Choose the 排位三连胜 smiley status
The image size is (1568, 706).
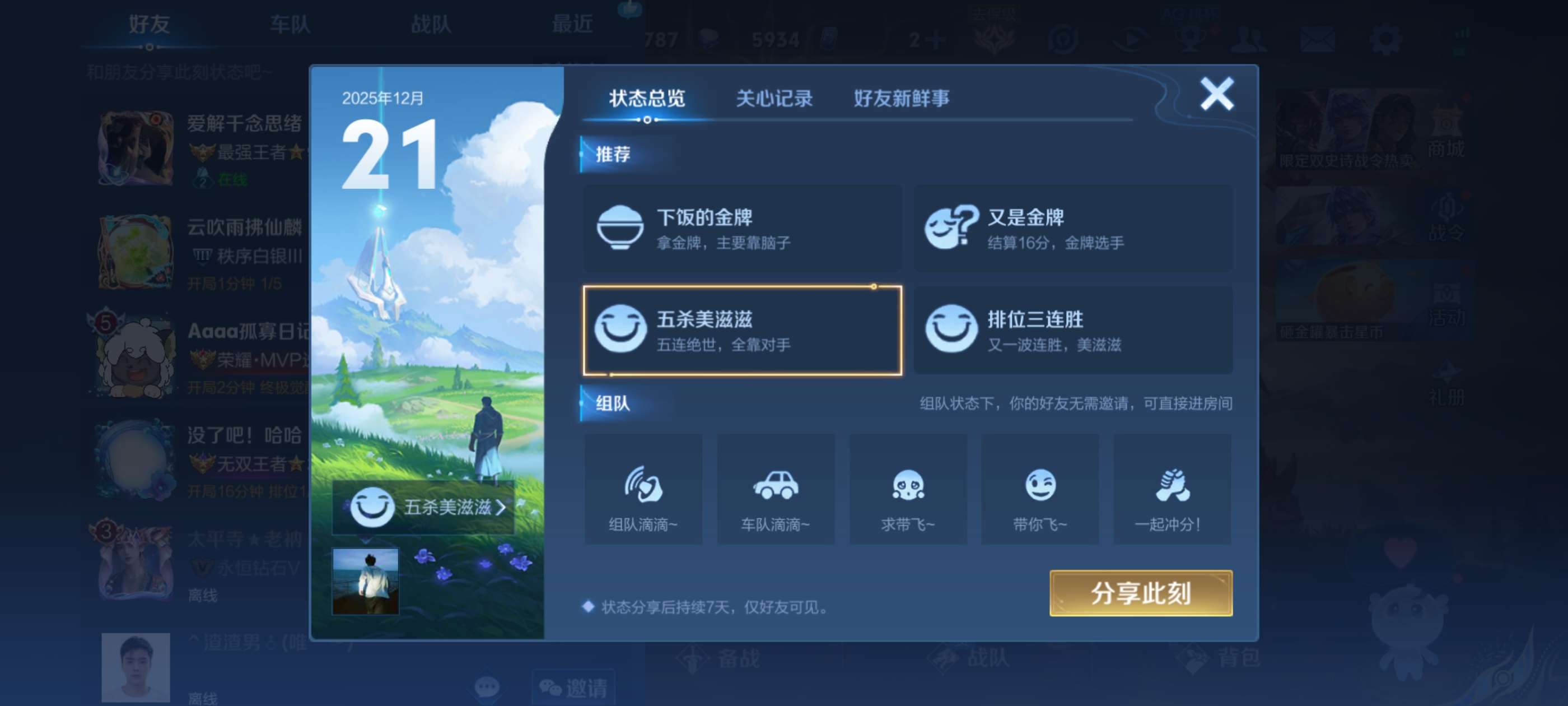coord(1072,330)
